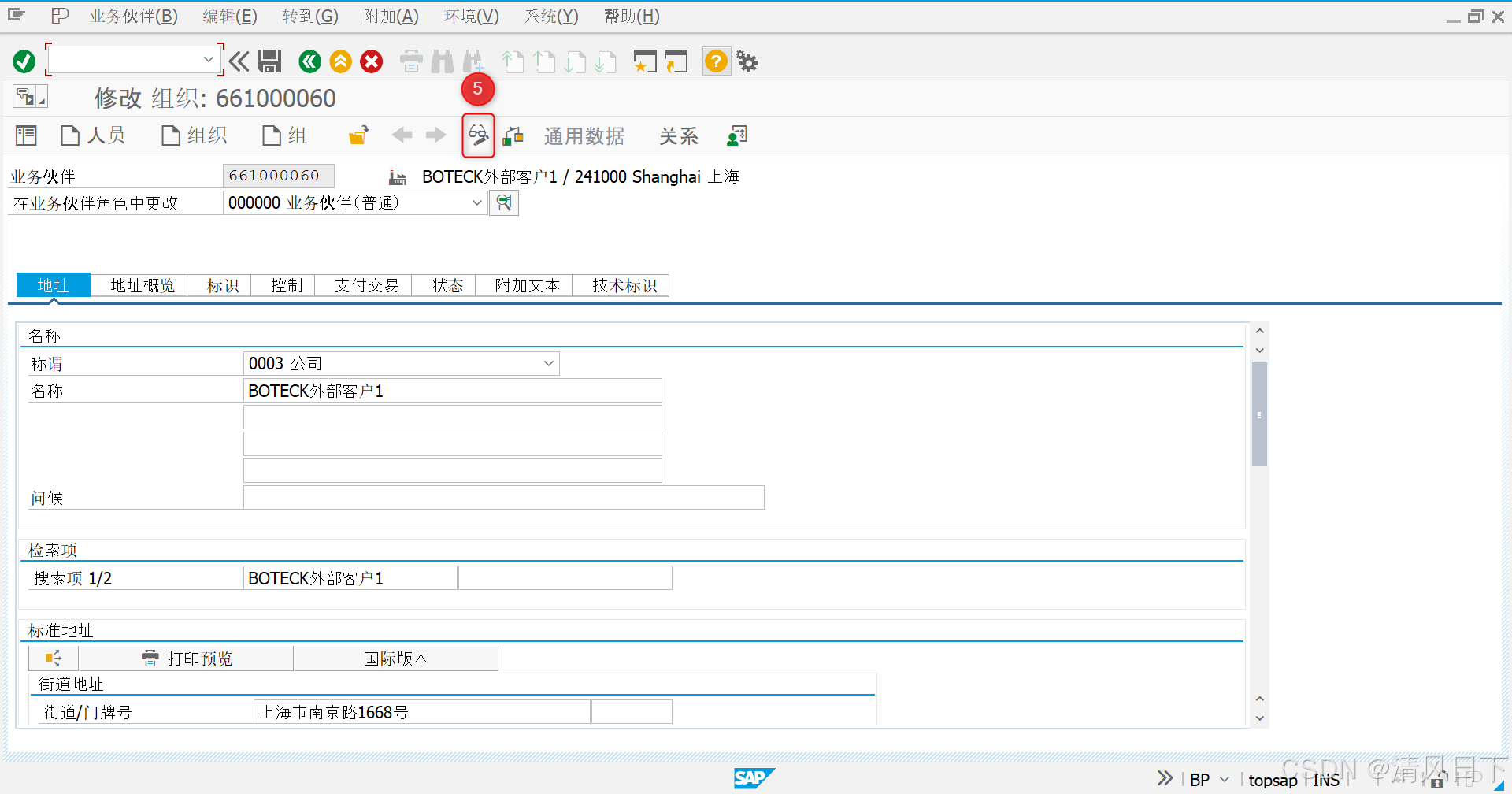Click the green Back arrow icon
This screenshot has width=1512, height=794.
tap(309, 61)
